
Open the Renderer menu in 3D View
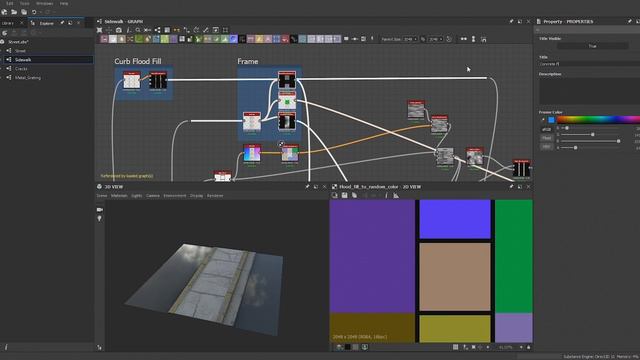pos(215,196)
